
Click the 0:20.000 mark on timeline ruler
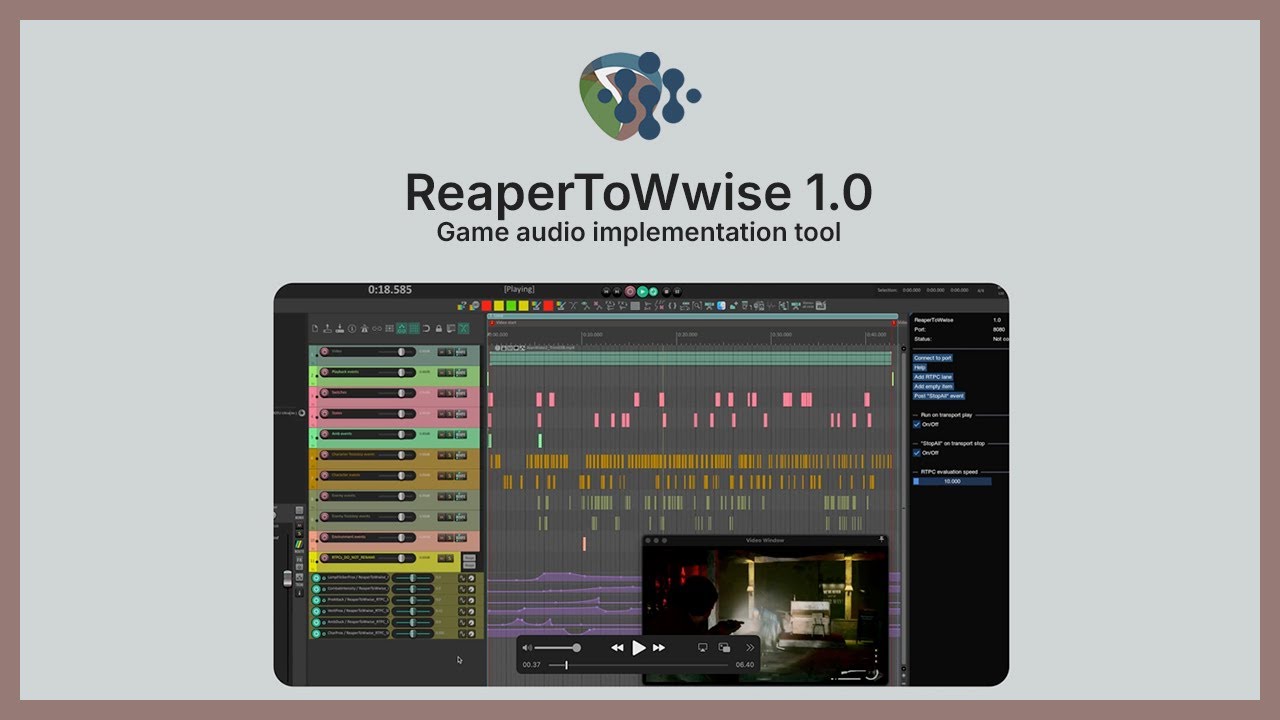pos(687,334)
